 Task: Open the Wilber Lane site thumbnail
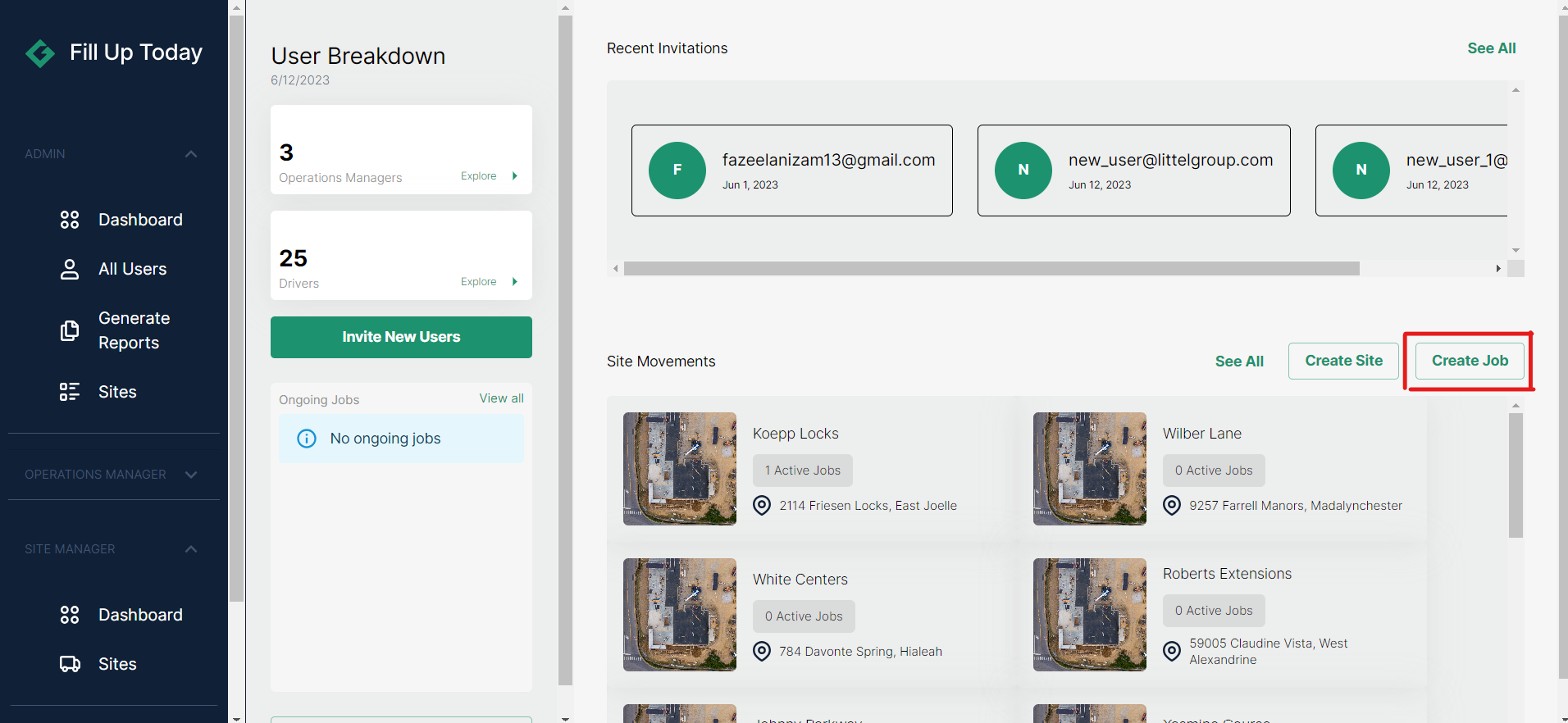(x=1089, y=469)
